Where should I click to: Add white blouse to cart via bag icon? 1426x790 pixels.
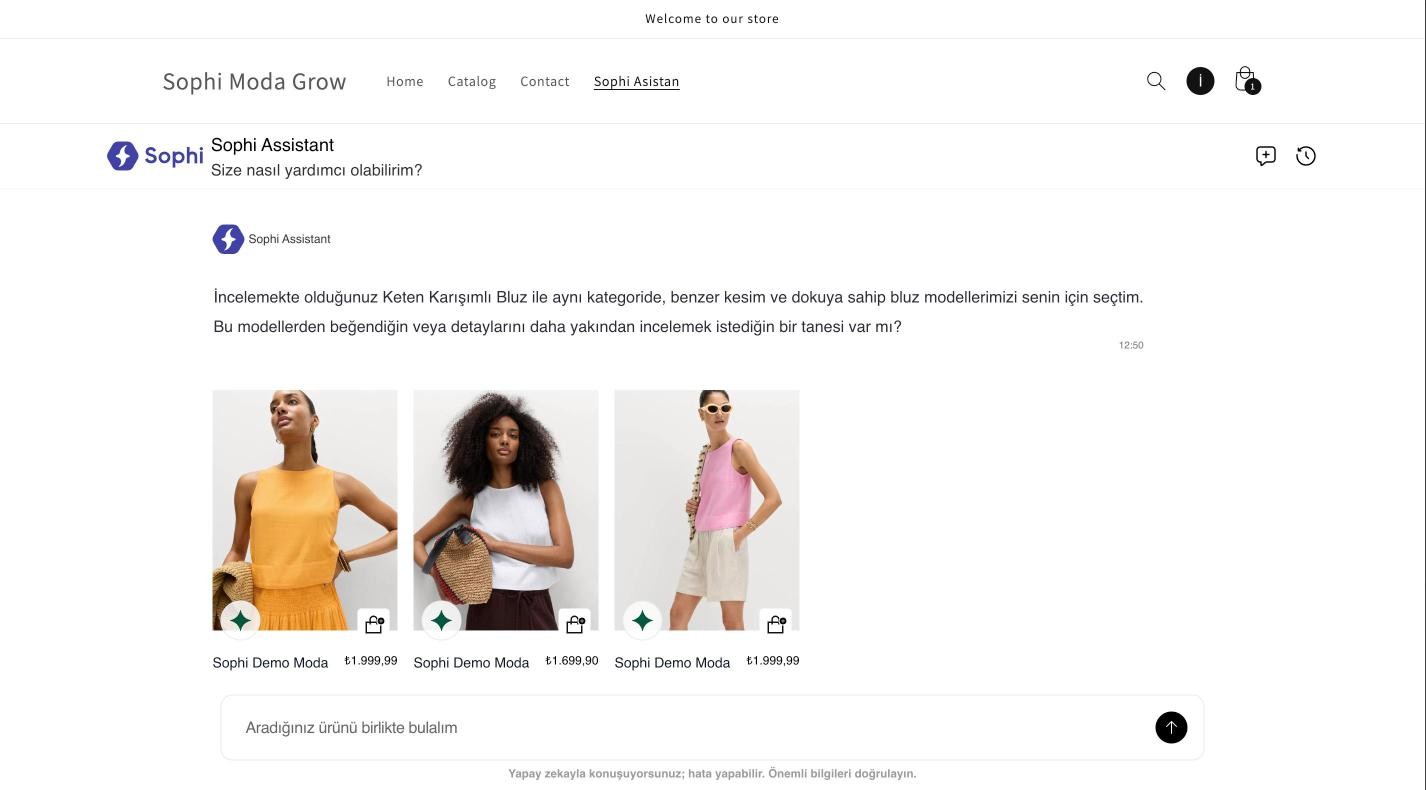pos(575,624)
